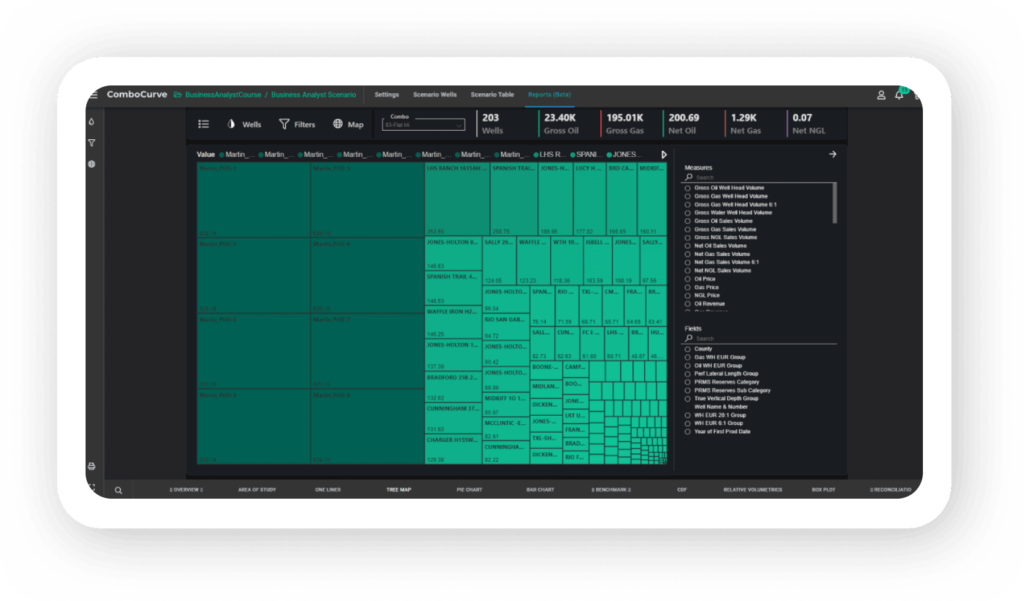Click the list view icon in toolbar
Image resolution: width=1024 pixels, height=601 pixels.
coord(203,124)
